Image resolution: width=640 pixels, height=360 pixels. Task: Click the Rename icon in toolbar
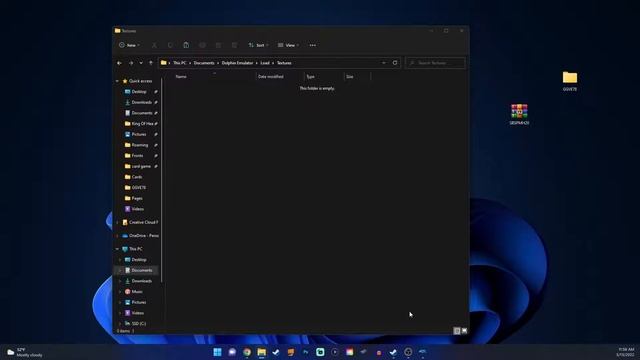click(202, 45)
